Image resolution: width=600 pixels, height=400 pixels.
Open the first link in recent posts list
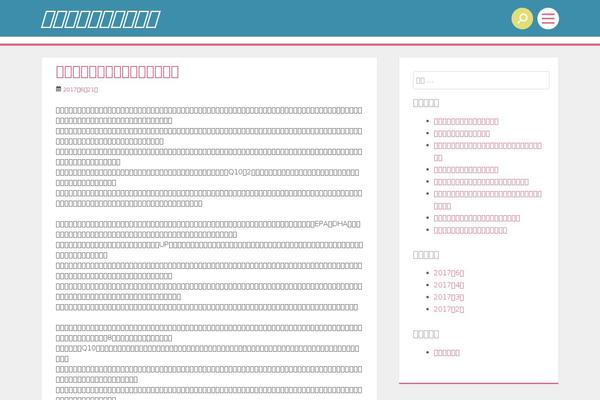(466, 121)
